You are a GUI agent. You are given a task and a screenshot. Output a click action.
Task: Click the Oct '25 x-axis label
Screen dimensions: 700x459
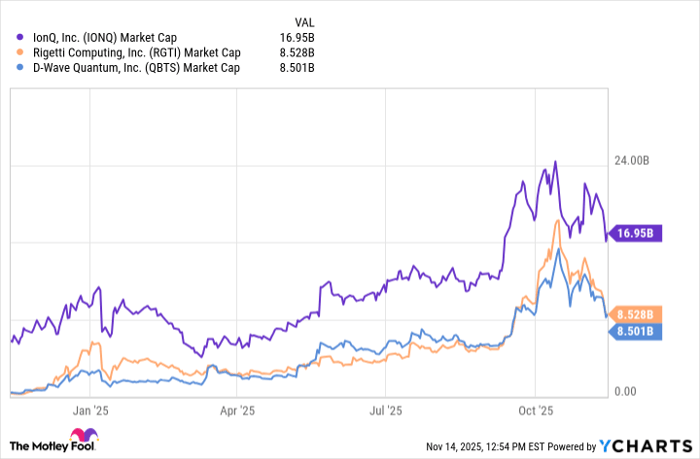(x=536, y=411)
